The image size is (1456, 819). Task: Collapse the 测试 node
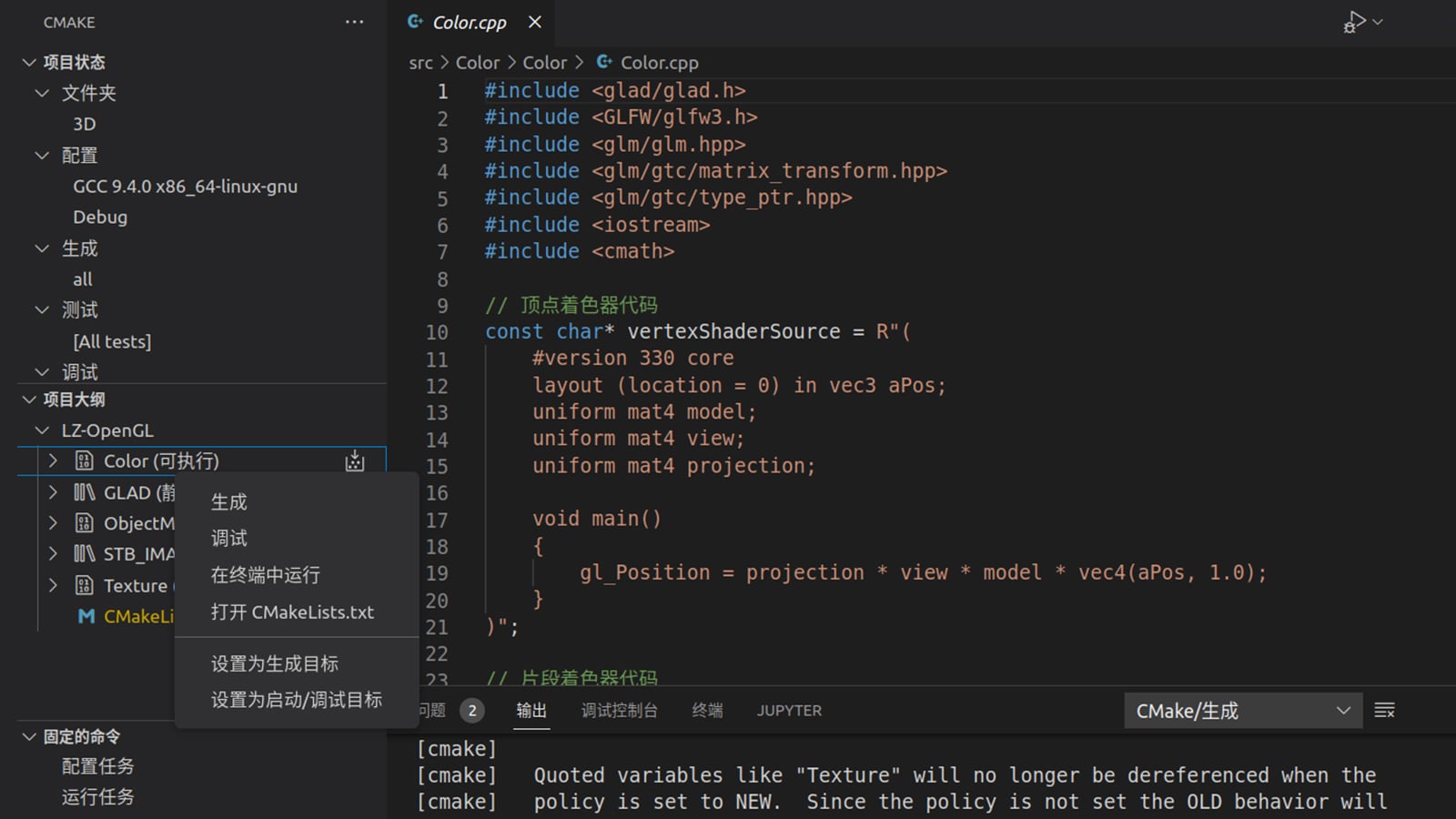click(42, 310)
